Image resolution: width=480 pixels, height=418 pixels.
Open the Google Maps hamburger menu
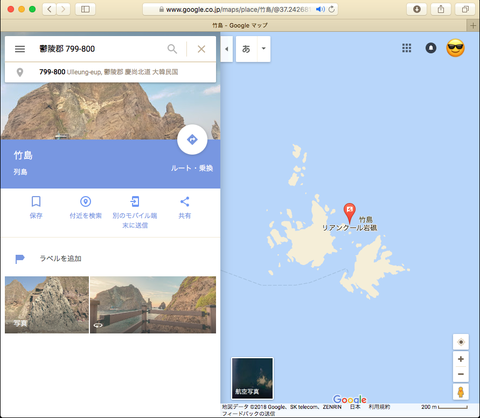[x=20, y=49]
